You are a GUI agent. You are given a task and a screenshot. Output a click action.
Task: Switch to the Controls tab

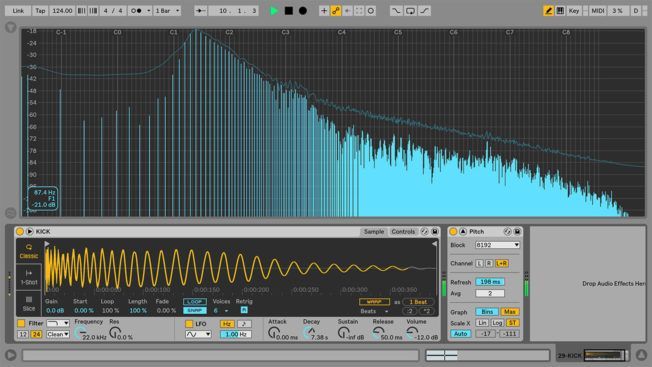[403, 232]
